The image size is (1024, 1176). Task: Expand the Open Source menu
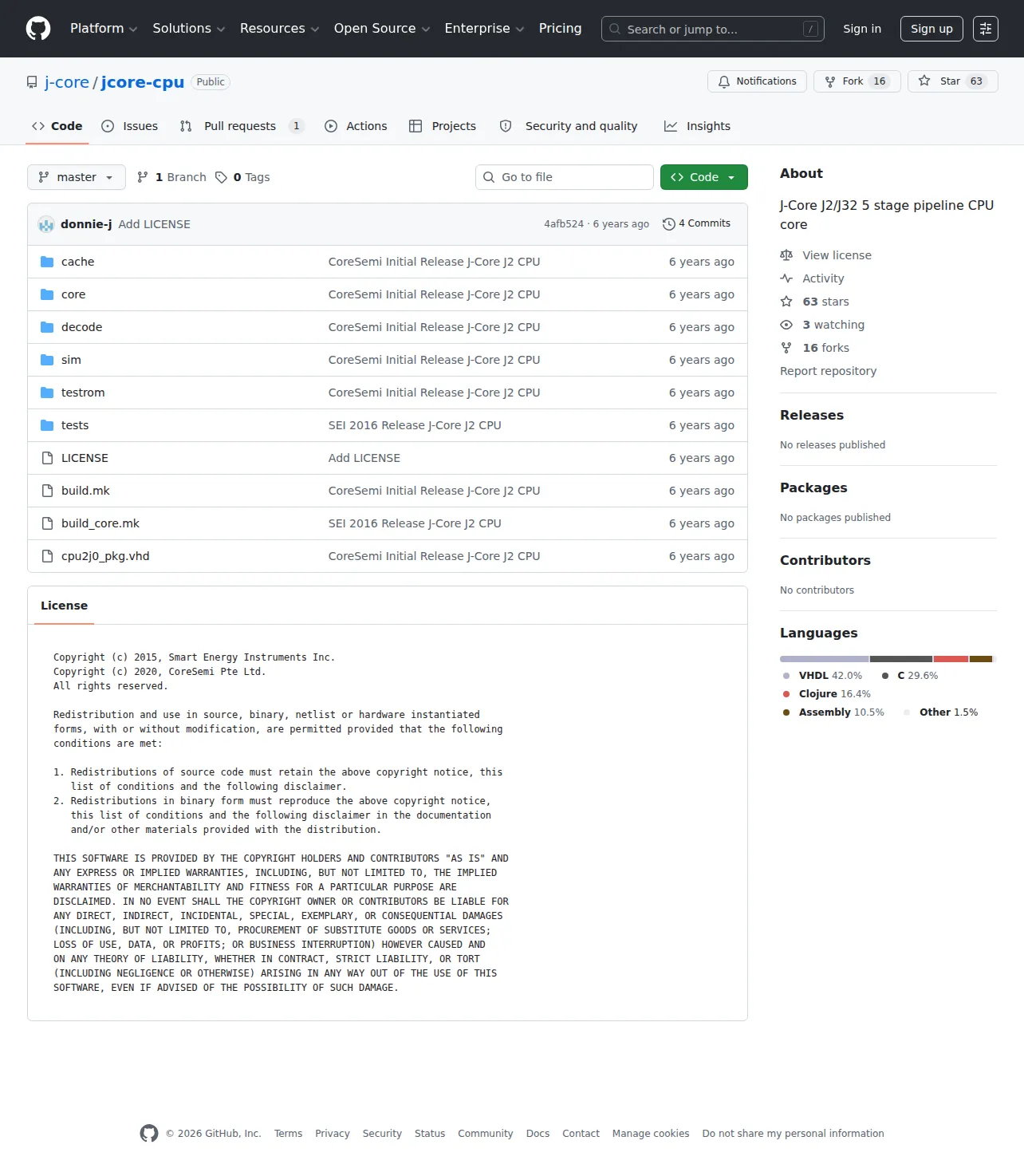(382, 29)
